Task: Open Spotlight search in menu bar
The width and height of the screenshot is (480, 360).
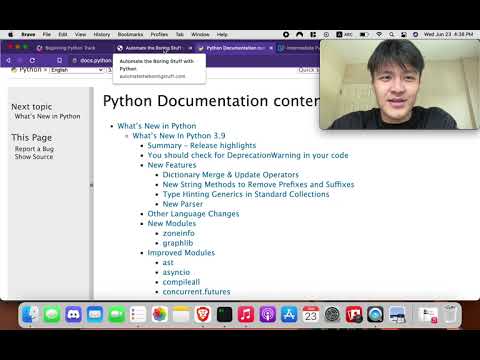Action: point(391,34)
